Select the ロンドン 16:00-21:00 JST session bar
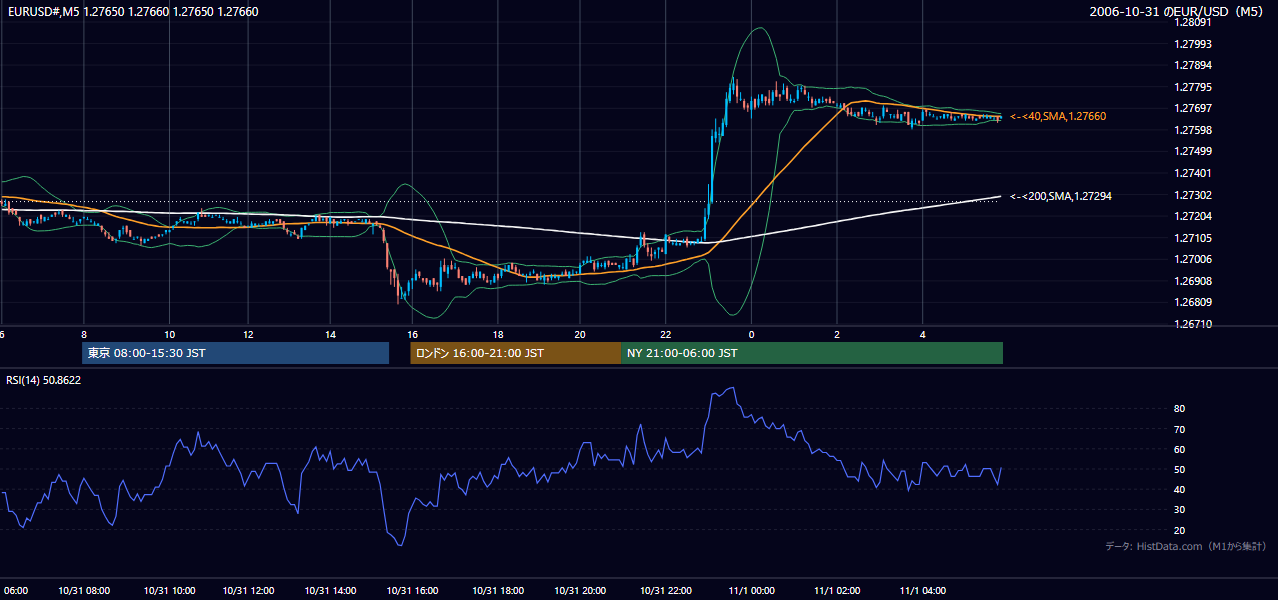 click(515, 353)
